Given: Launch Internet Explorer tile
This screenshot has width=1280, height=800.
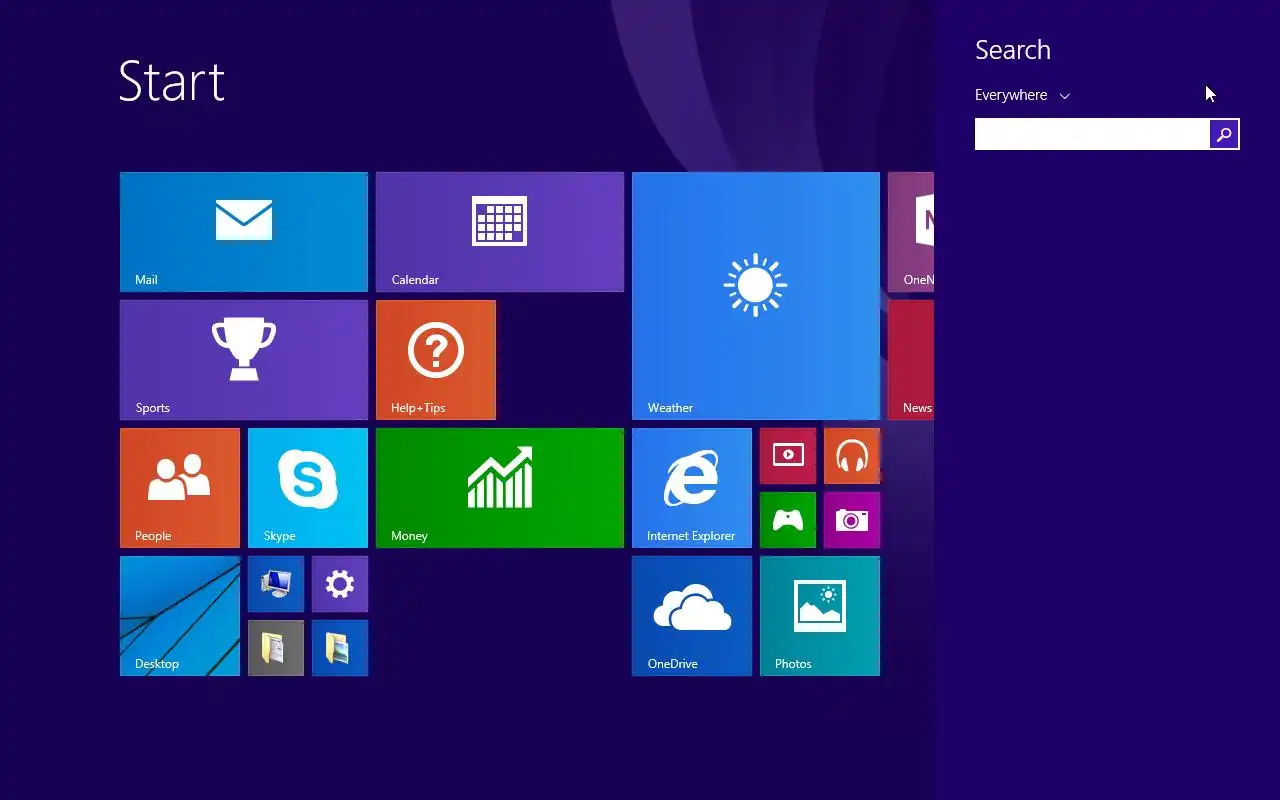Looking at the screenshot, I should pyautogui.click(x=692, y=488).
